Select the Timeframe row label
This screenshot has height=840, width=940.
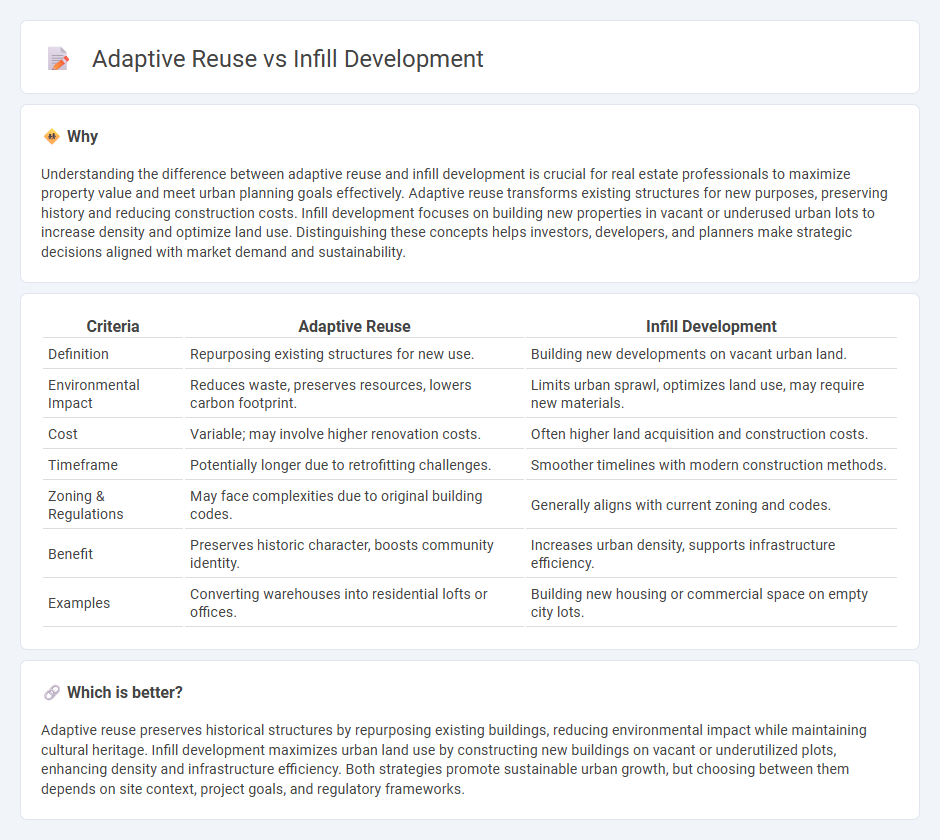point(83,465)
